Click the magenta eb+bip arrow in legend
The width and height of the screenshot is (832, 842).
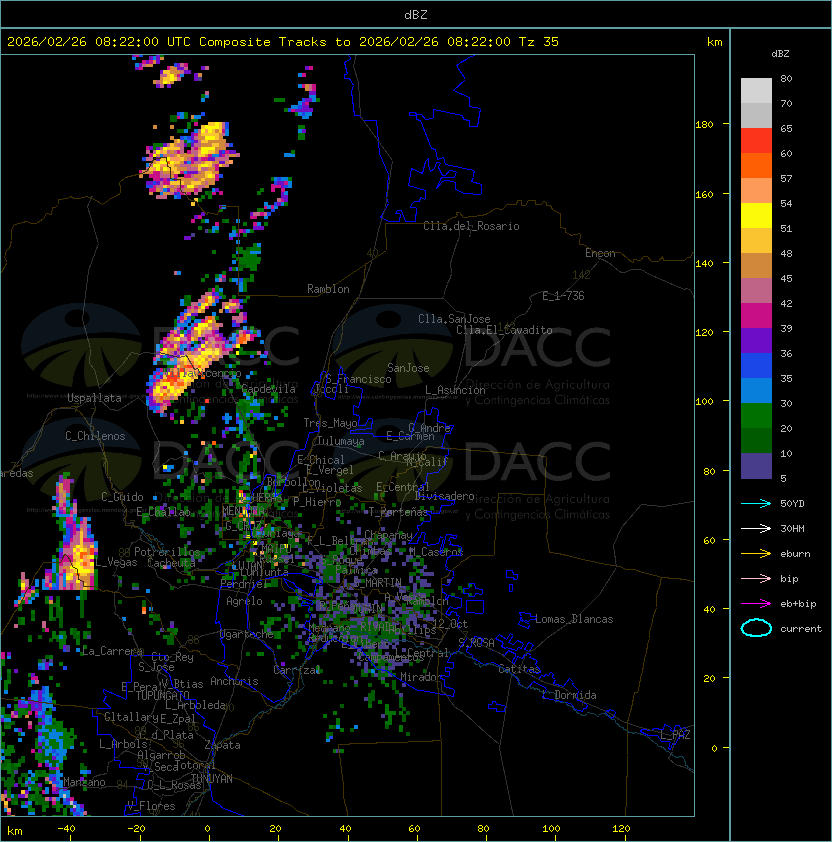click(756, 604)
